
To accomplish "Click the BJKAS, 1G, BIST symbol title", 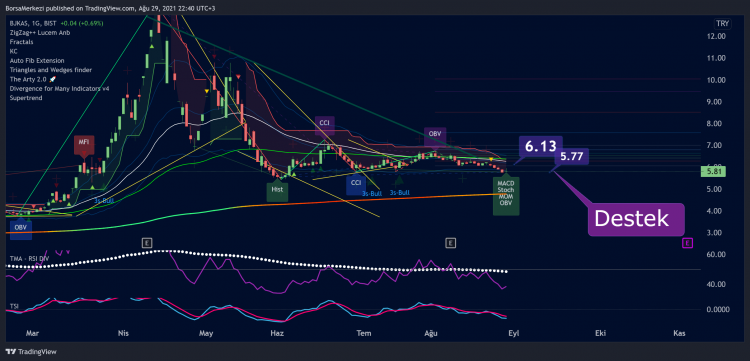I will pos(33,23).
